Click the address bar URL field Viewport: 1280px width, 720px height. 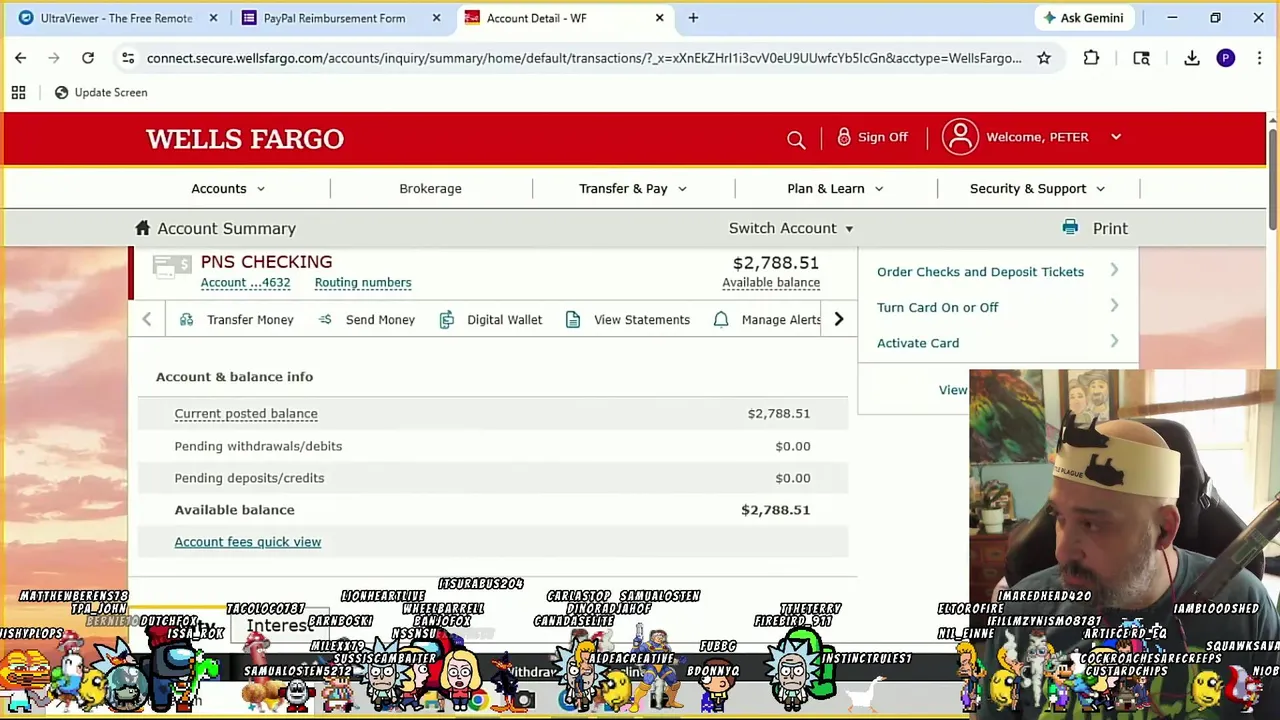tap(584, 58)
